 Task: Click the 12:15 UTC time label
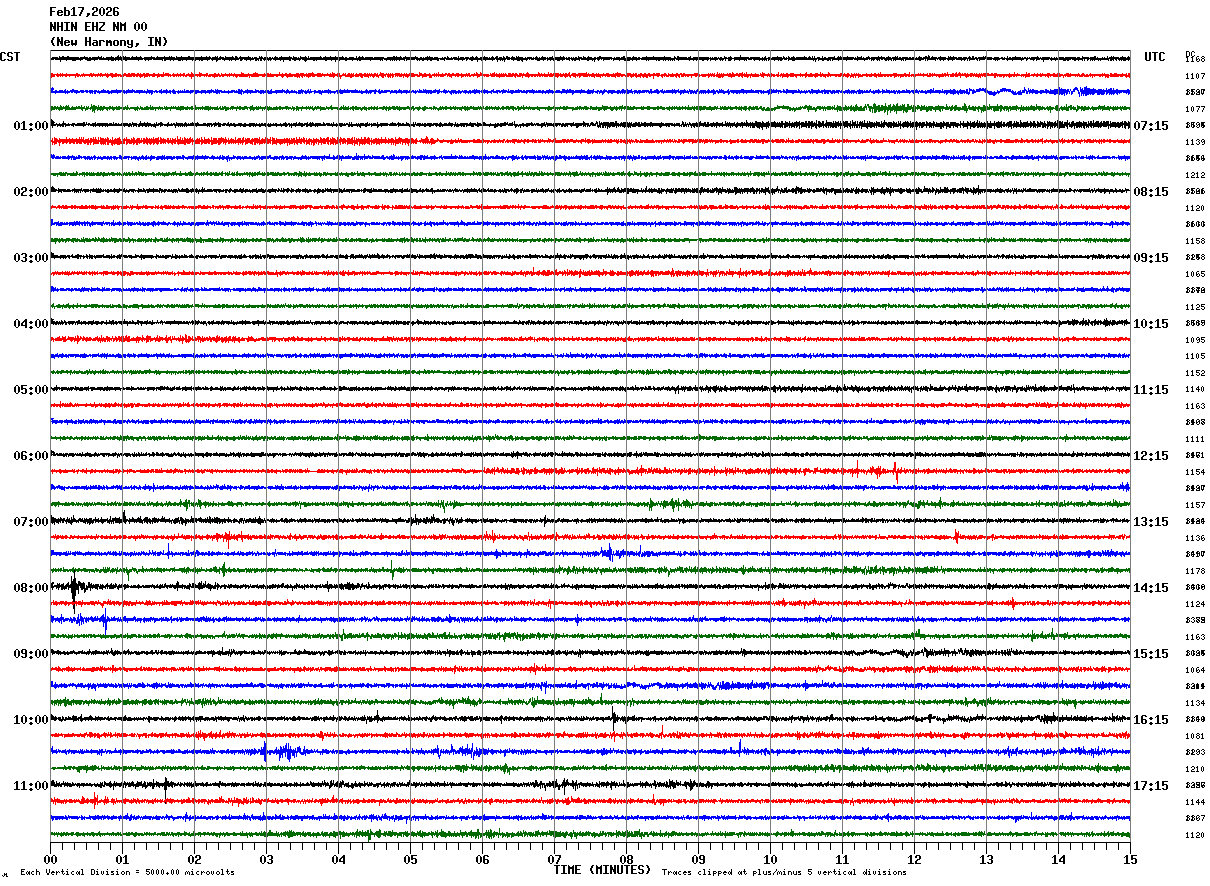1151,456
